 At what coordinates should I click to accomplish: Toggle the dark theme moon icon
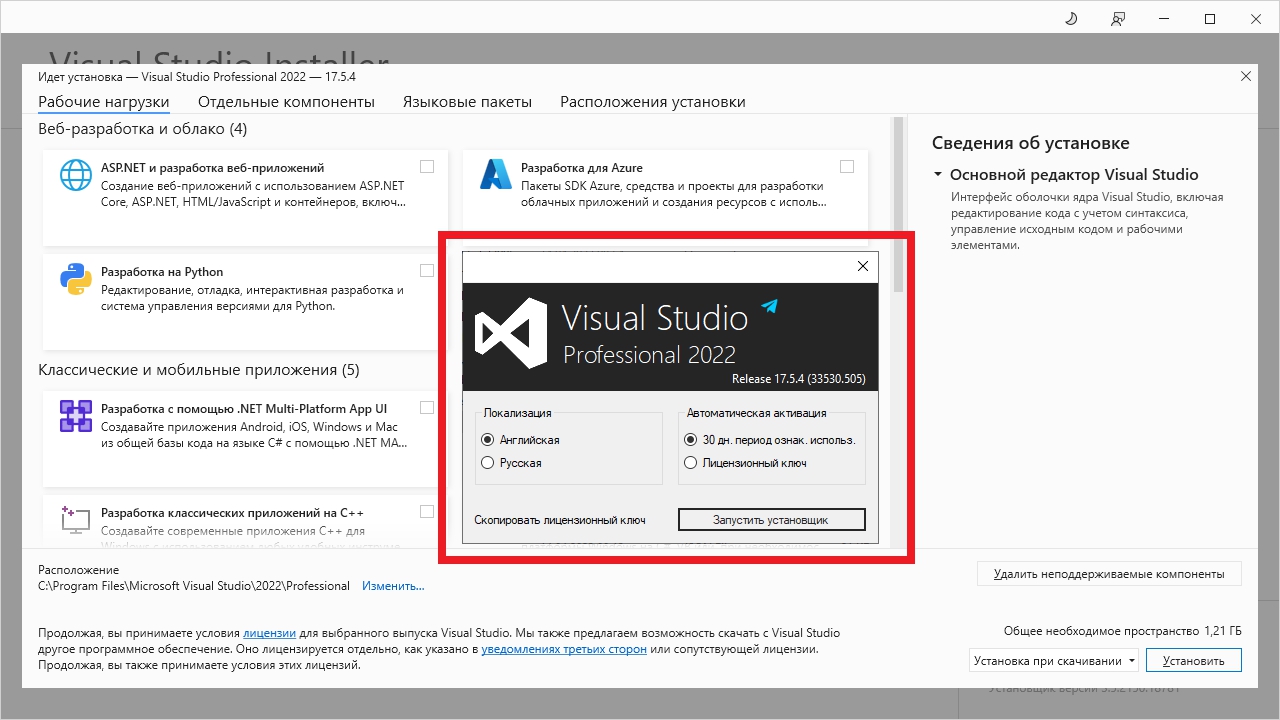1071,18
